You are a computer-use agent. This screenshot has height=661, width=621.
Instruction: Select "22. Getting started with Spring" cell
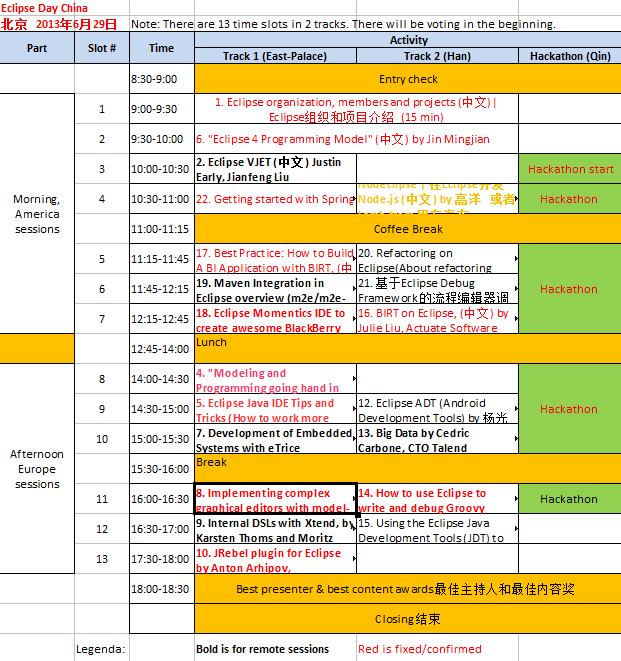(x=275, y=199)
